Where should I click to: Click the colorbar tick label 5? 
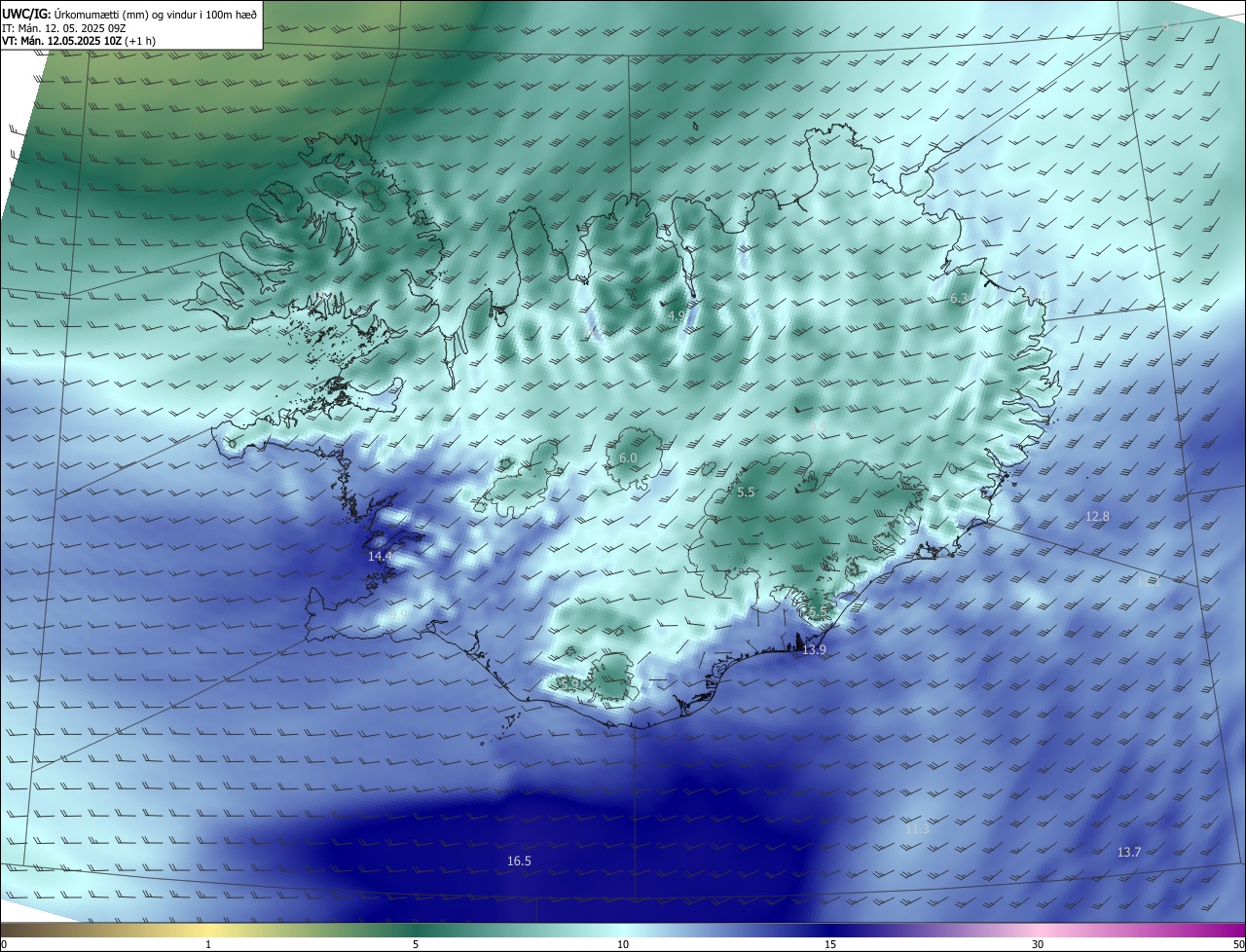tap(416, 945)
